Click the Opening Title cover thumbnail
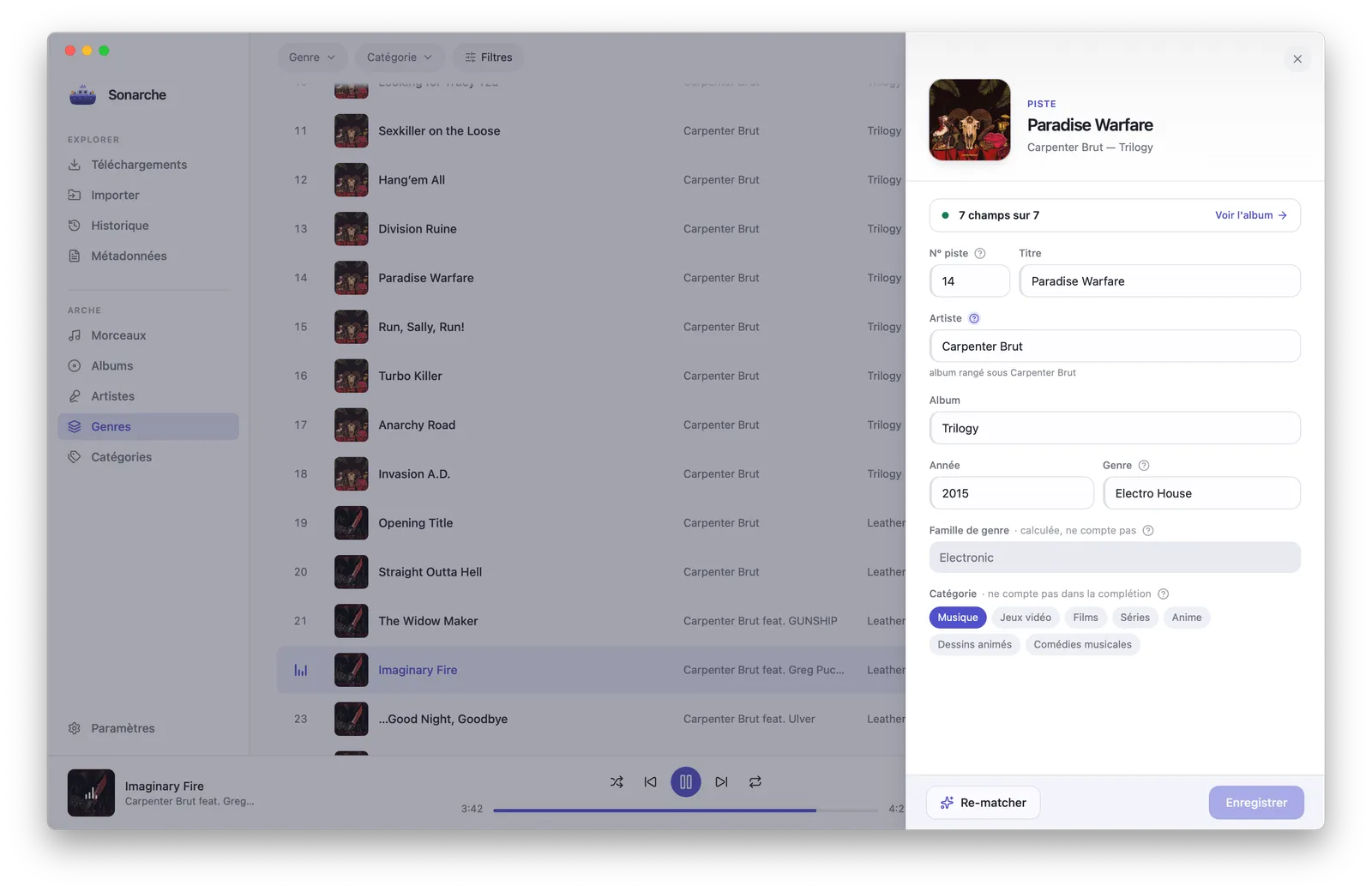This screenshot has height=892, width=1372. pos(352,523)
